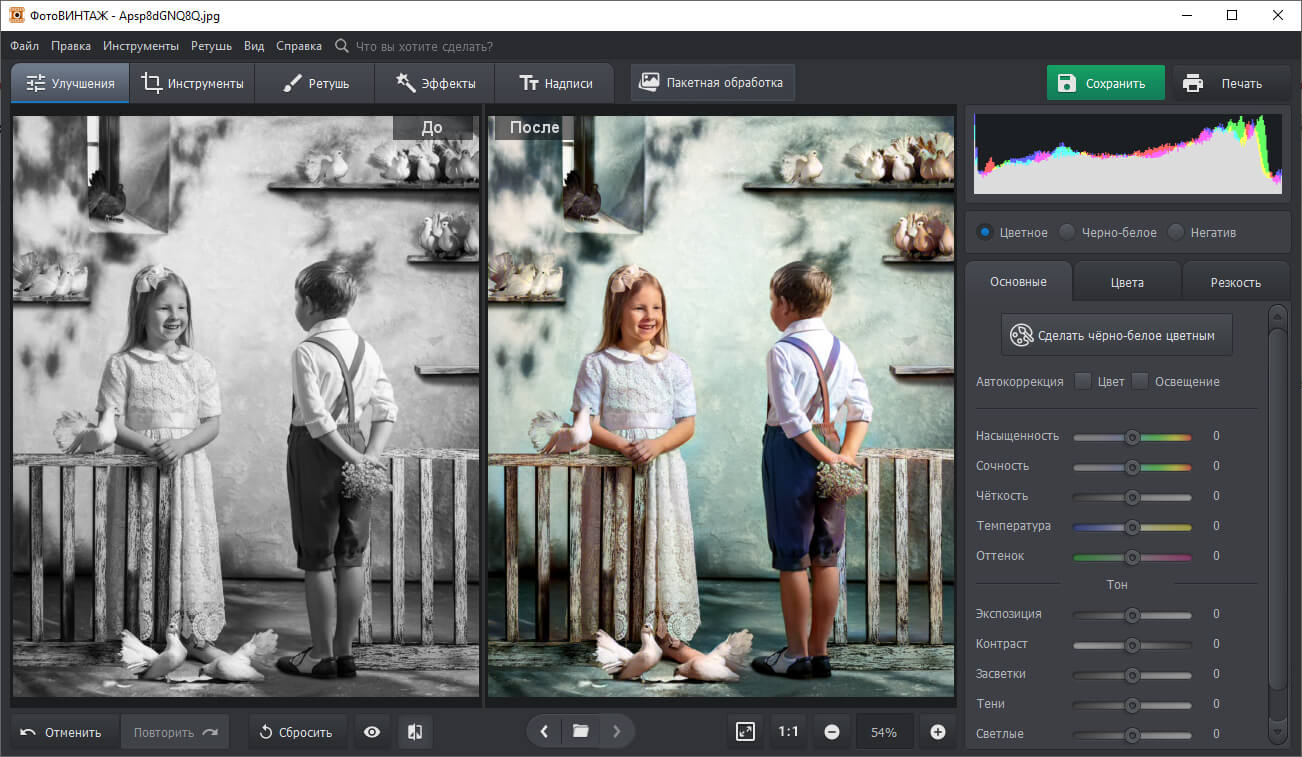
Task: Toggle the before/after split view icon
Action: [x=415, y=732]
